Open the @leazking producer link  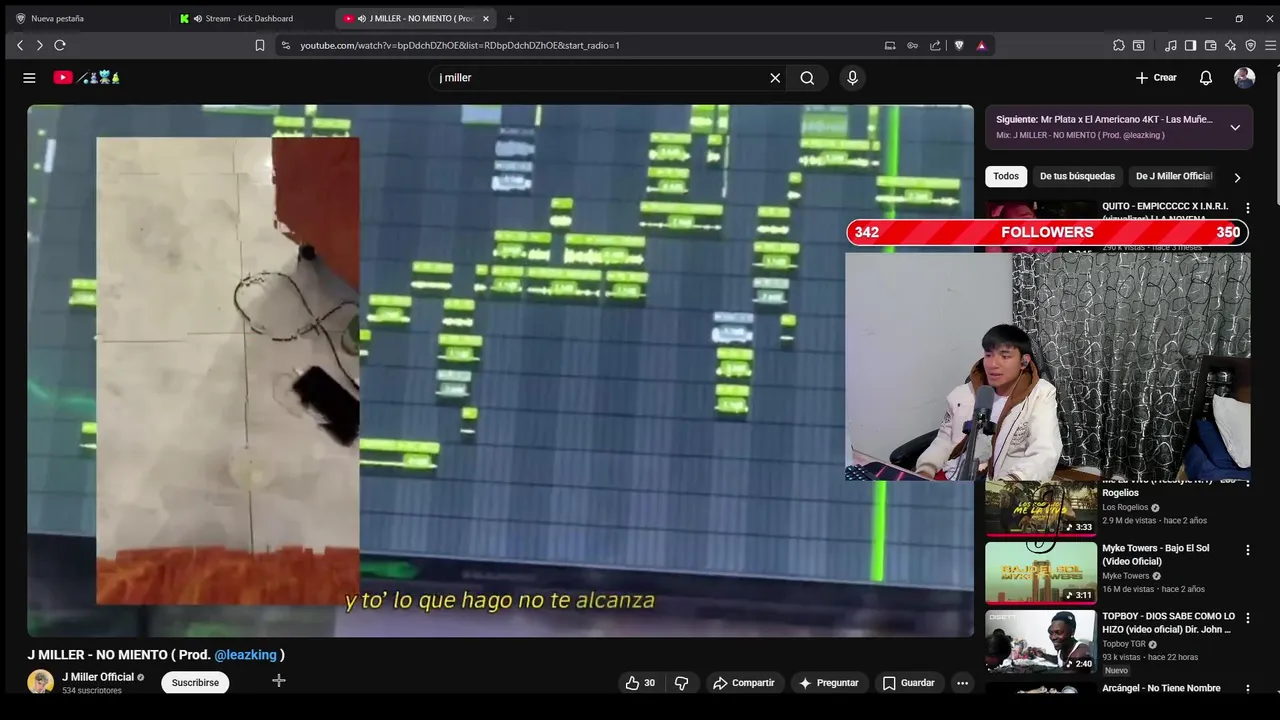point(245,655)
